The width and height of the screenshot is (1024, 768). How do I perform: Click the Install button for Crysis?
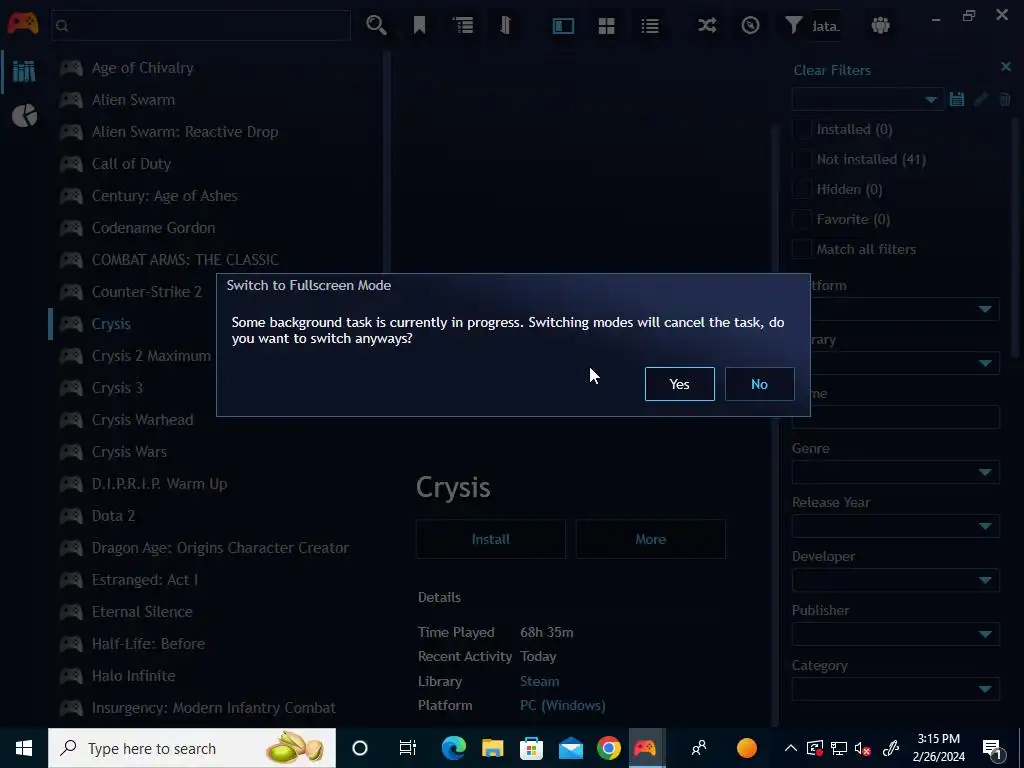click(x=490, y=539)
